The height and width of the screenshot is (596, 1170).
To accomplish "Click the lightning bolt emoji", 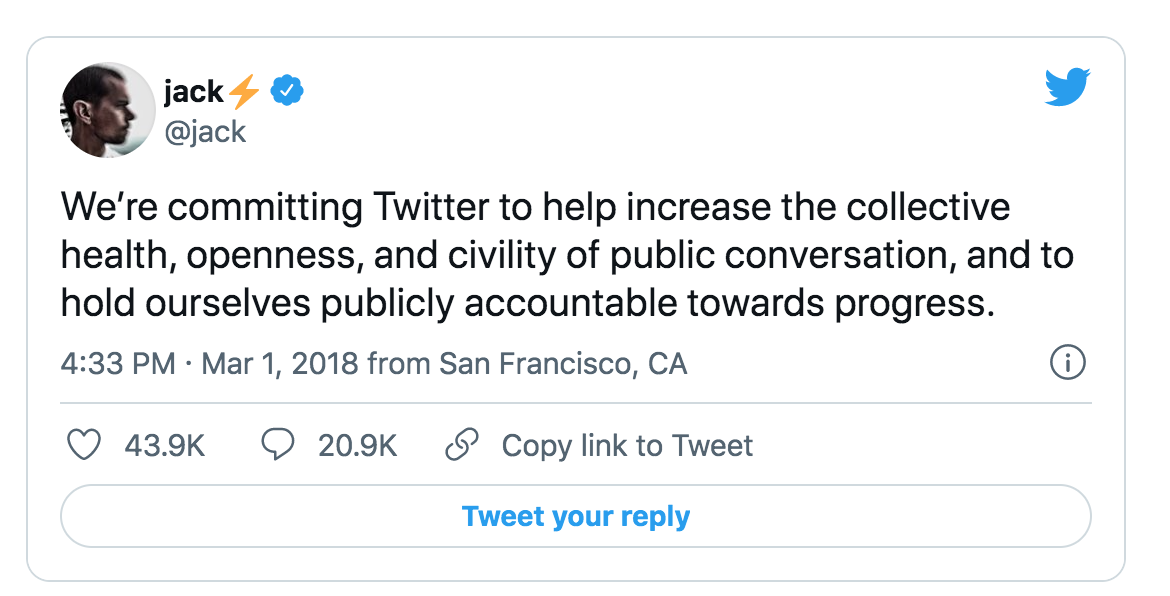I will 244,92.
